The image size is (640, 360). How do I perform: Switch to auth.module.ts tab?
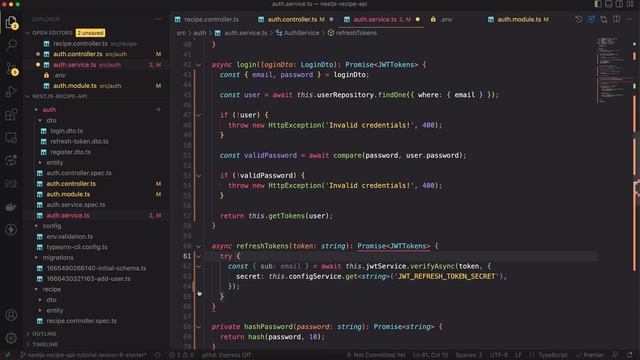pyautogui.click(x=523, y=19)
